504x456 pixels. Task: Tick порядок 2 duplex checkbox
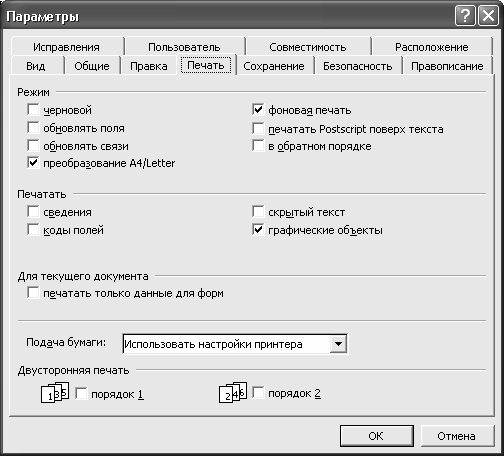(x=258, y=393)
